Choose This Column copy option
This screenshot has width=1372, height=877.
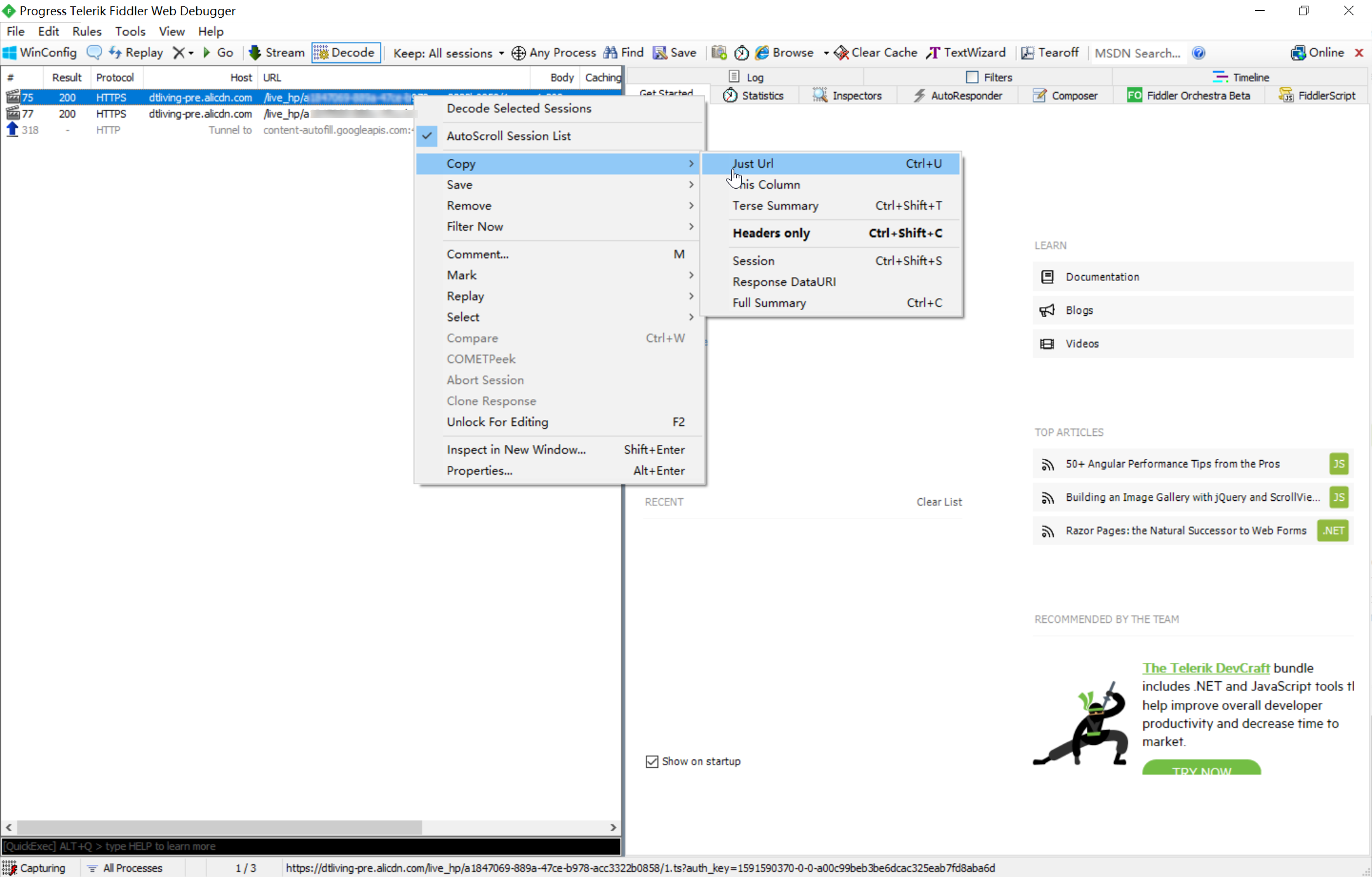(831, 184)
